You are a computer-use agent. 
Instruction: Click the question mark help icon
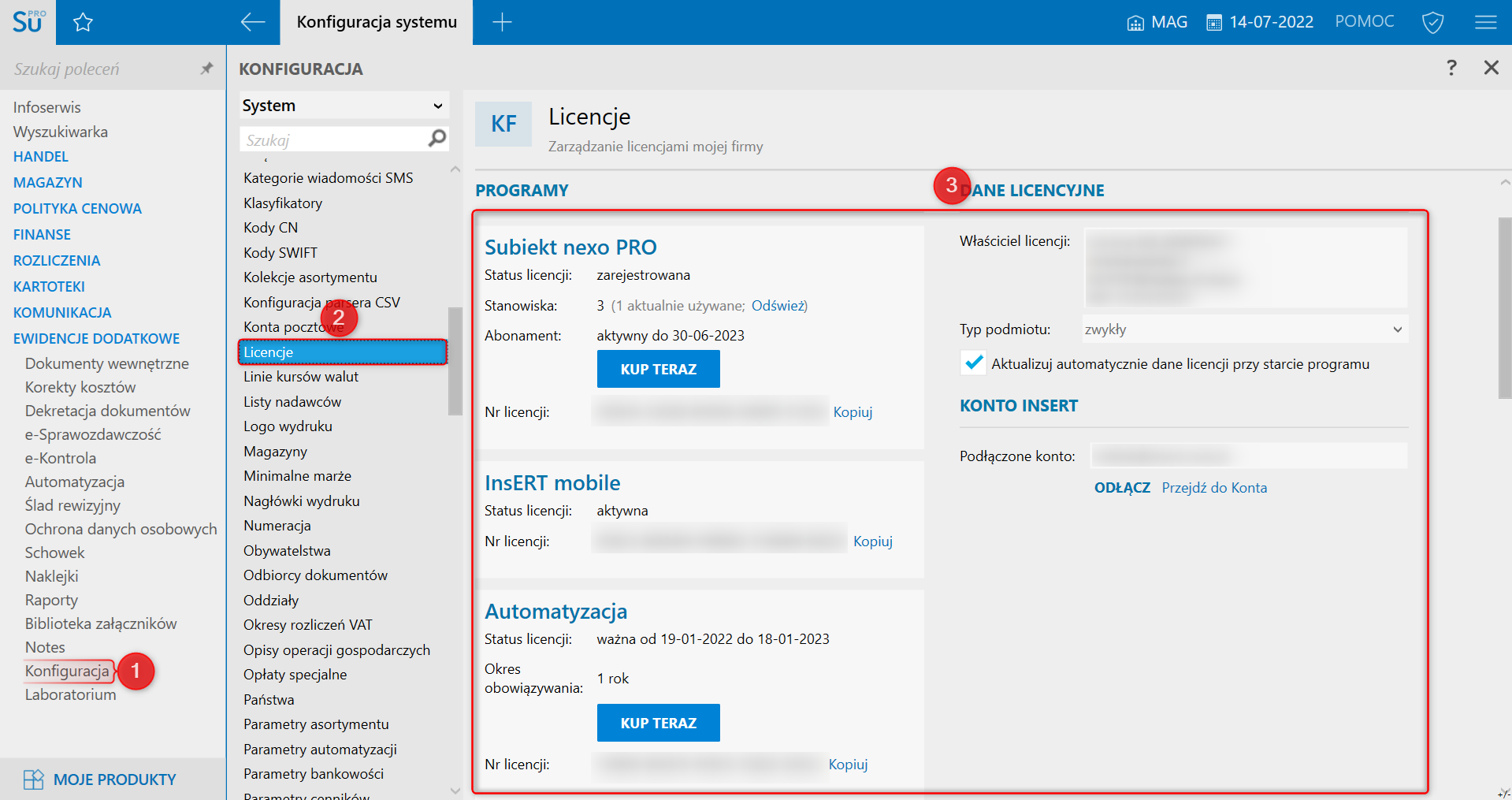(x=1451, y=68)
